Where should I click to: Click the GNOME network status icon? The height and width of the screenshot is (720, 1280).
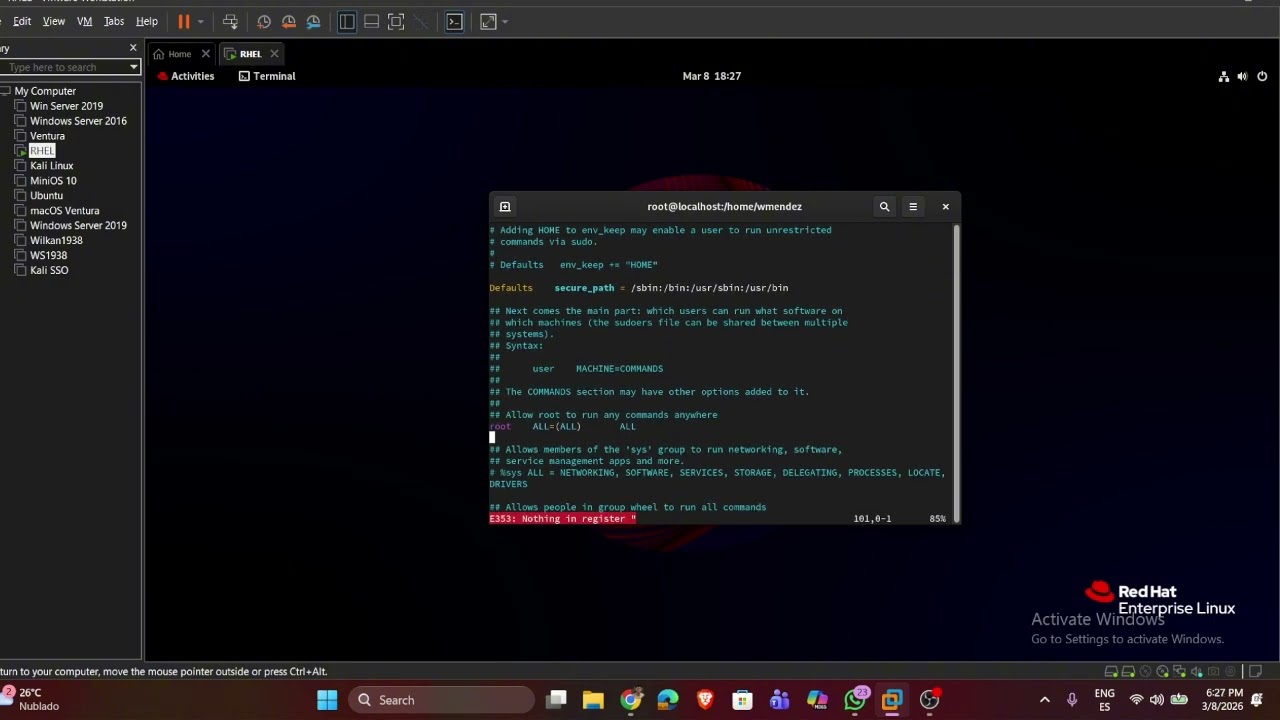point(1223,76)
